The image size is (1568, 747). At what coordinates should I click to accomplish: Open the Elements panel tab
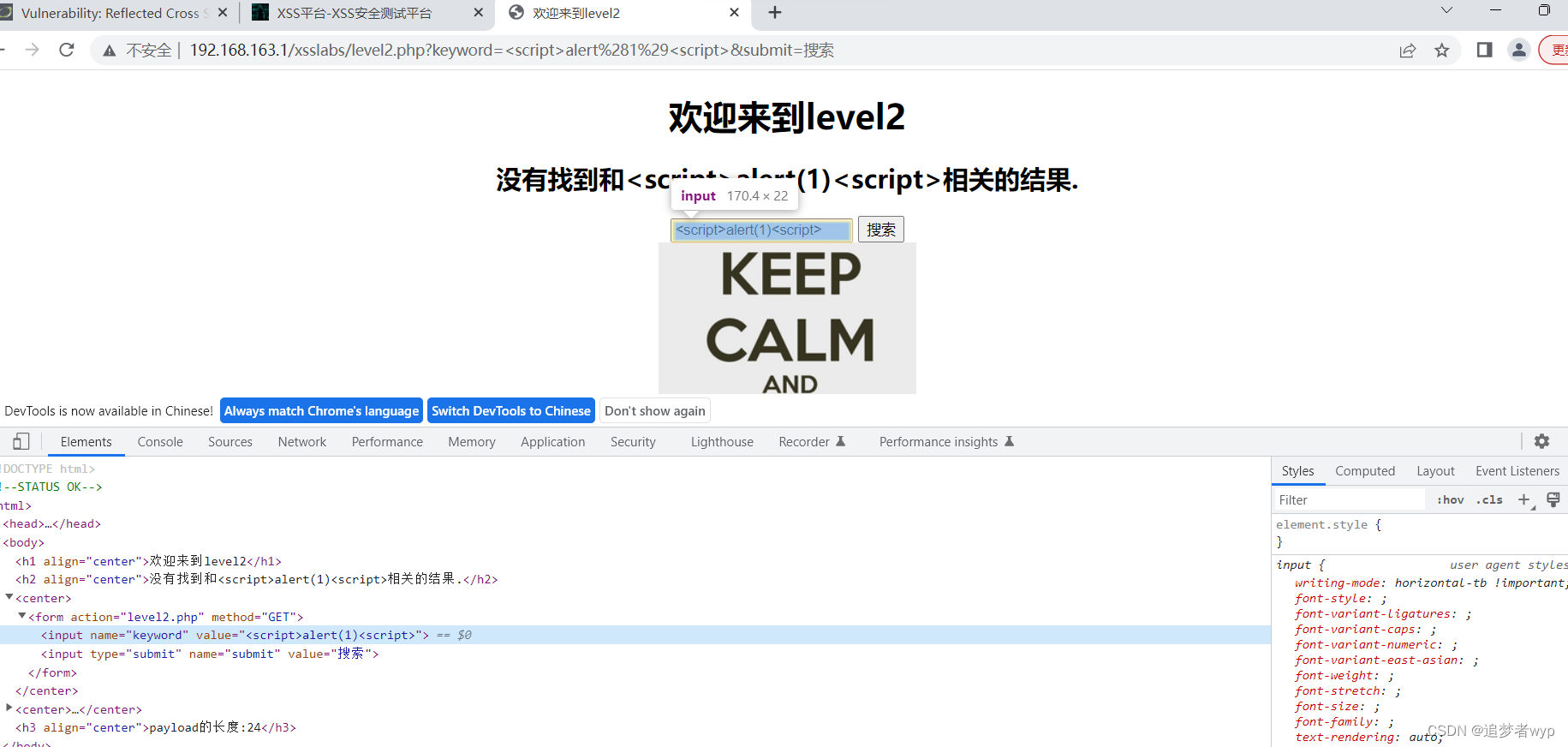coord(86,442)
